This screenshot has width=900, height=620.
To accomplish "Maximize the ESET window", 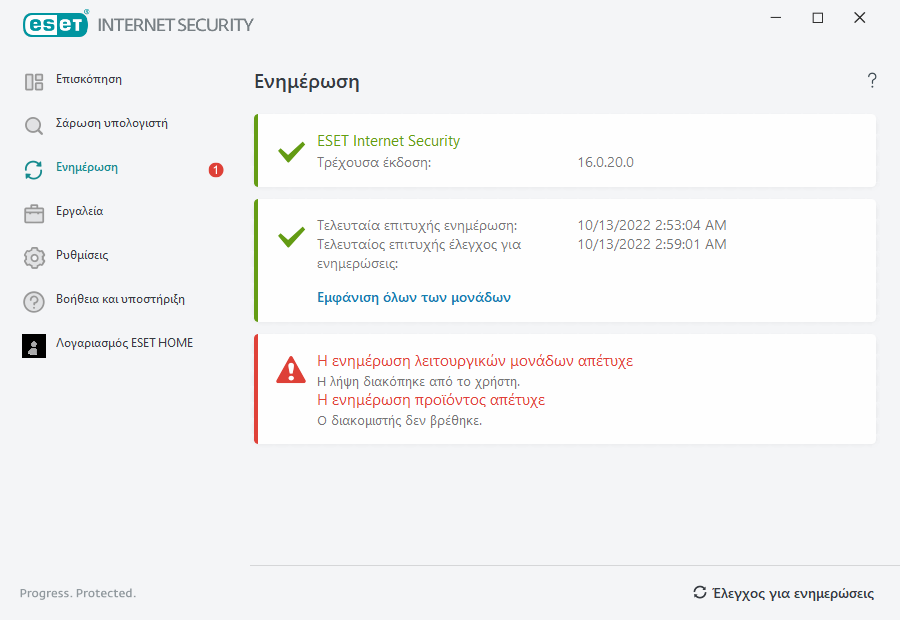I will tap(818, 18).
